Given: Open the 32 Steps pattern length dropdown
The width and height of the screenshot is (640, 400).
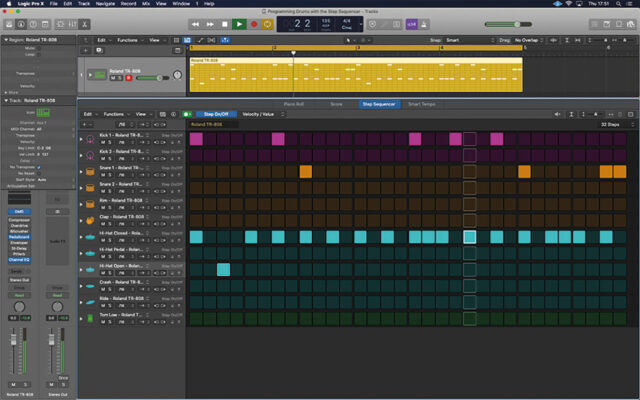Looking at the screenshot, I should coord(617,124).
